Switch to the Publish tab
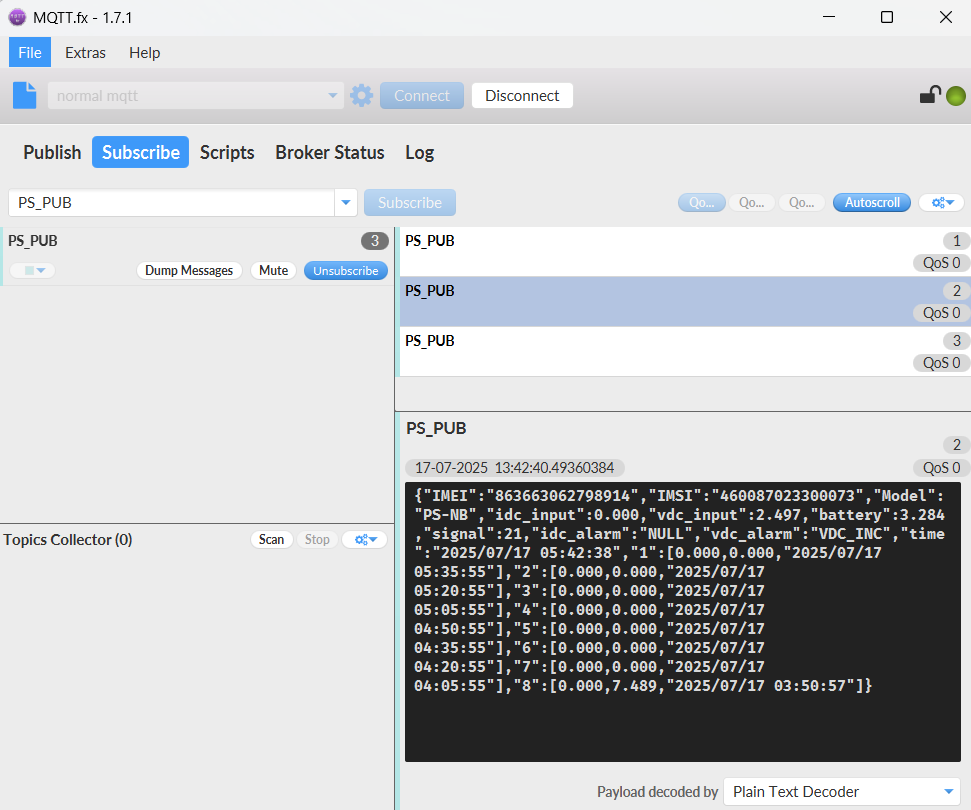Viewport: 971px width, 810px height. click(52, 152)
